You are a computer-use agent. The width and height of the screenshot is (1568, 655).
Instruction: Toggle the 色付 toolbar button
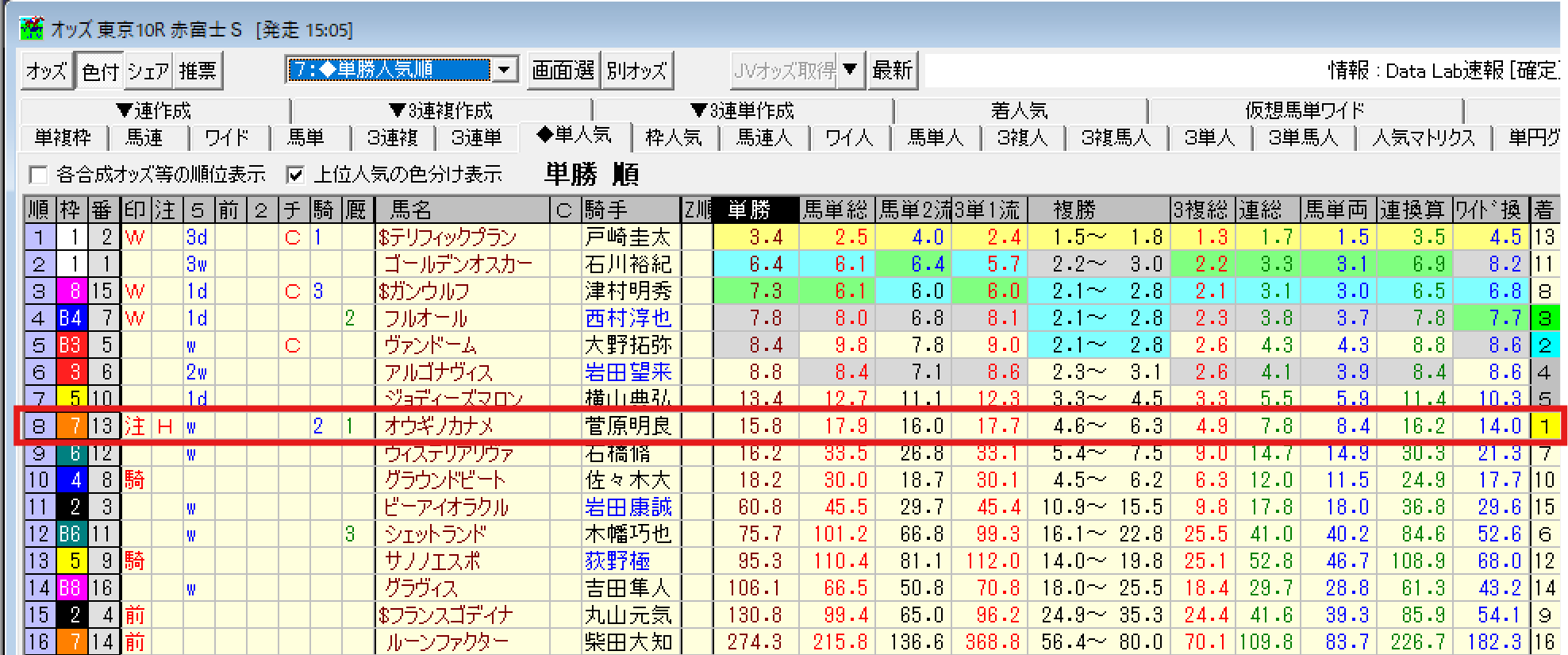click(x=99, y=71)
